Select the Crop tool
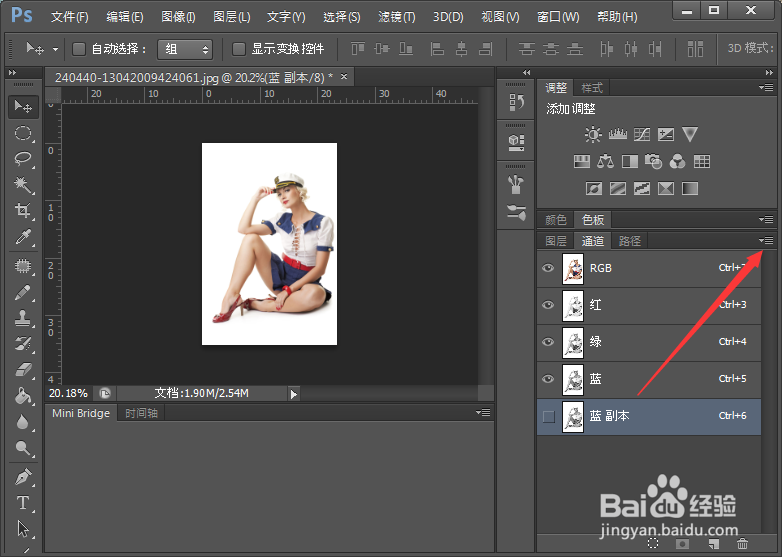Image resolution: width=782 pixels, height=557 pixels. 23,210
